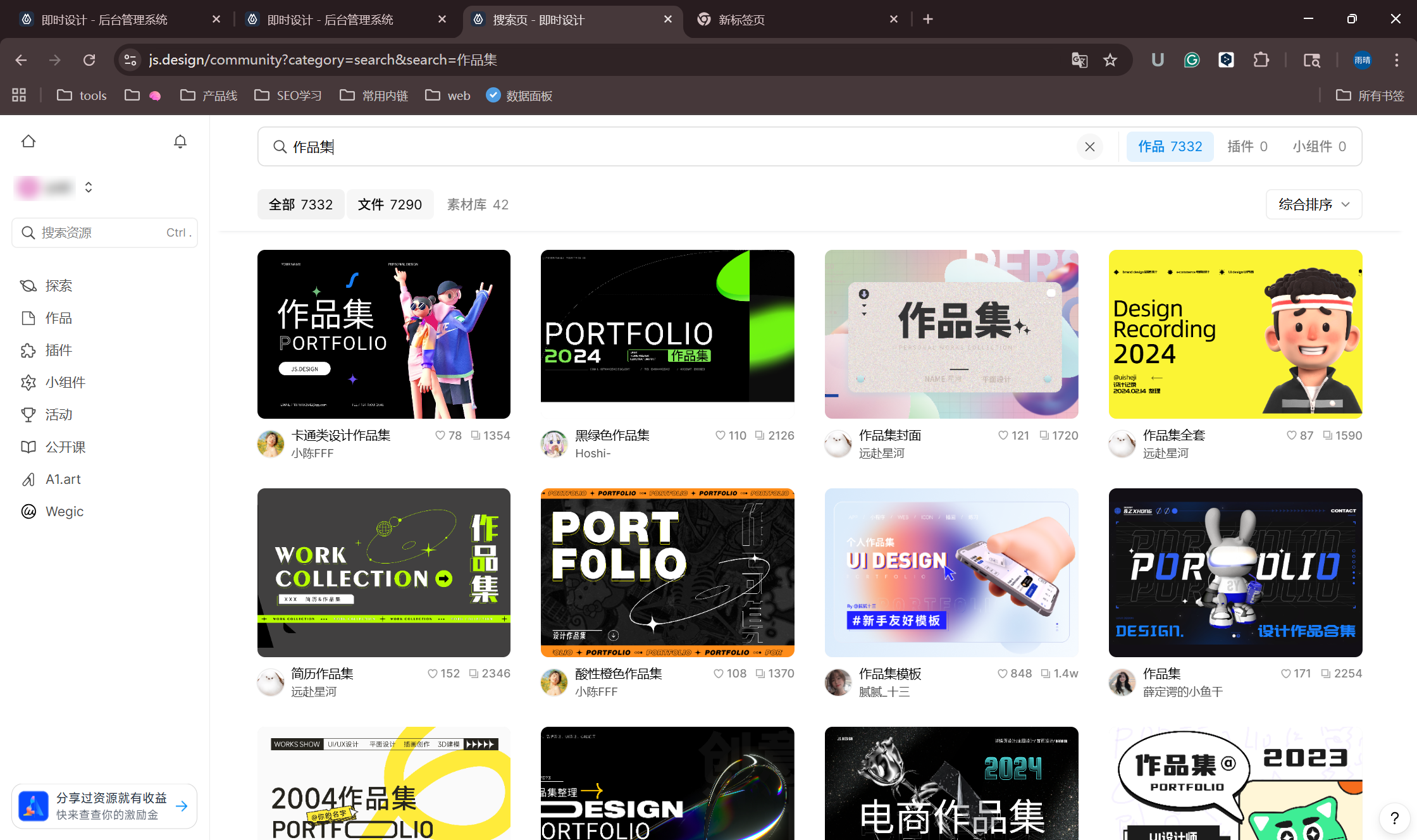Screen dimensions: 1417x840
Task: Select the 素材库 42 tab
Action: coord(478,204)
